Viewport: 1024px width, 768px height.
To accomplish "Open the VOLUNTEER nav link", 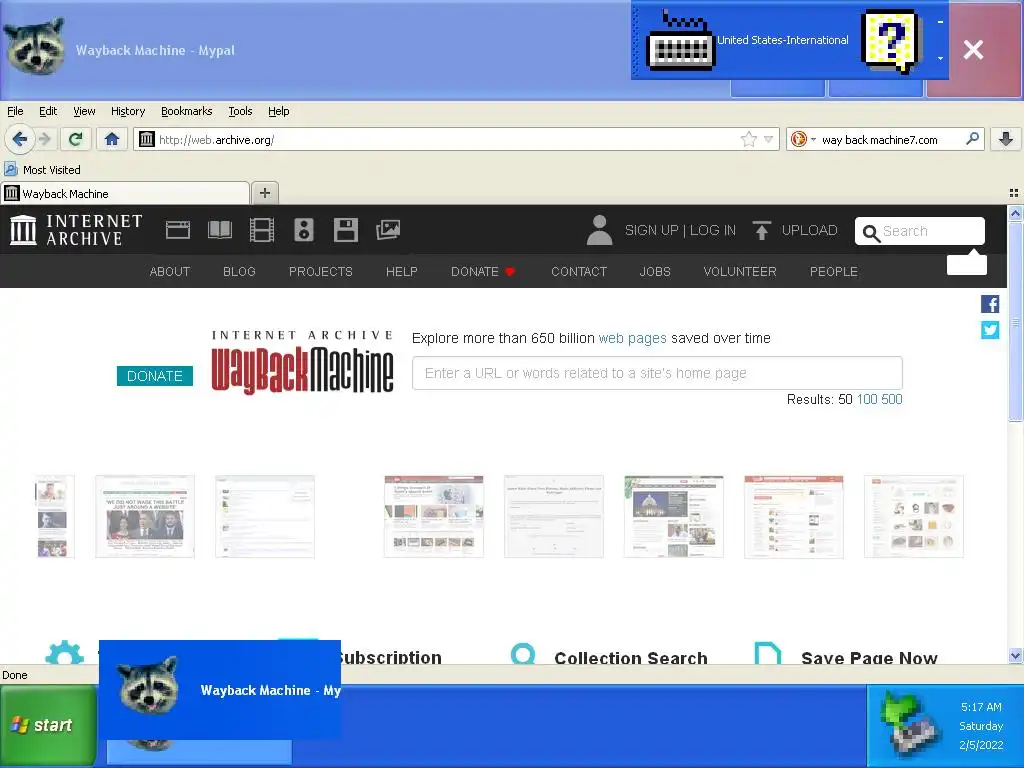I will point(740,271).
